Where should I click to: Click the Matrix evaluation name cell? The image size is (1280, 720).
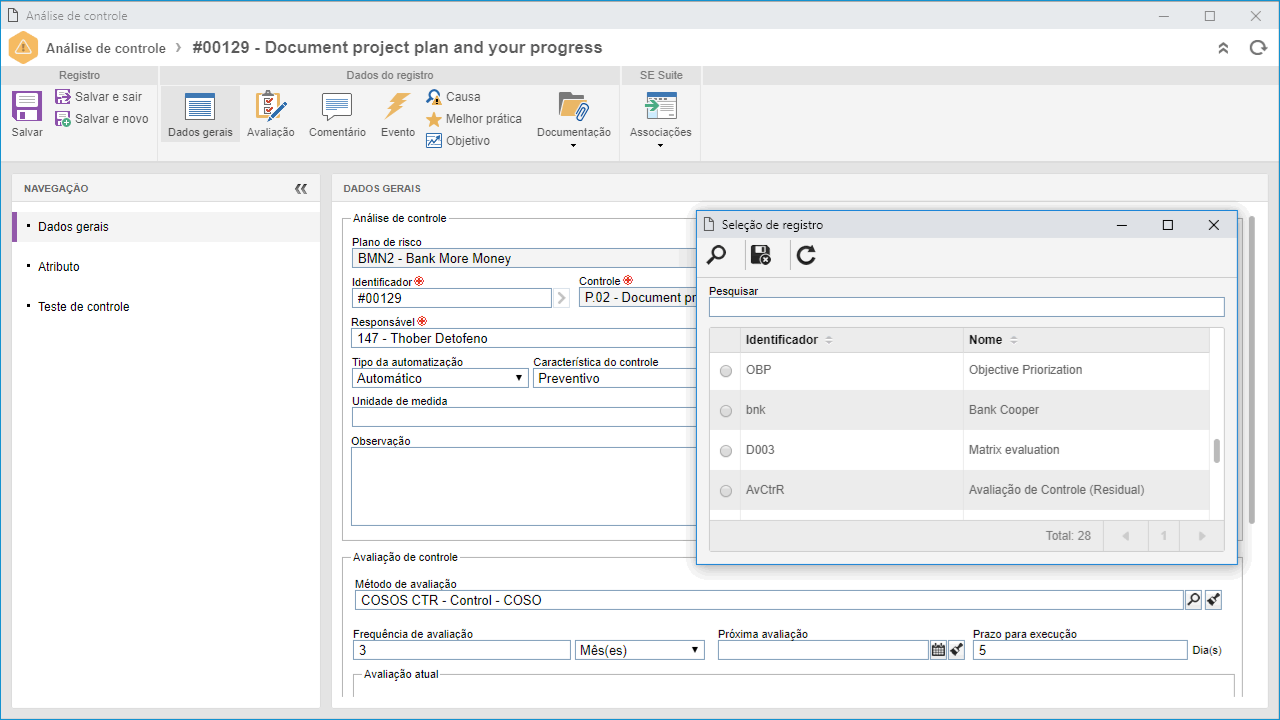(1087, 450)
